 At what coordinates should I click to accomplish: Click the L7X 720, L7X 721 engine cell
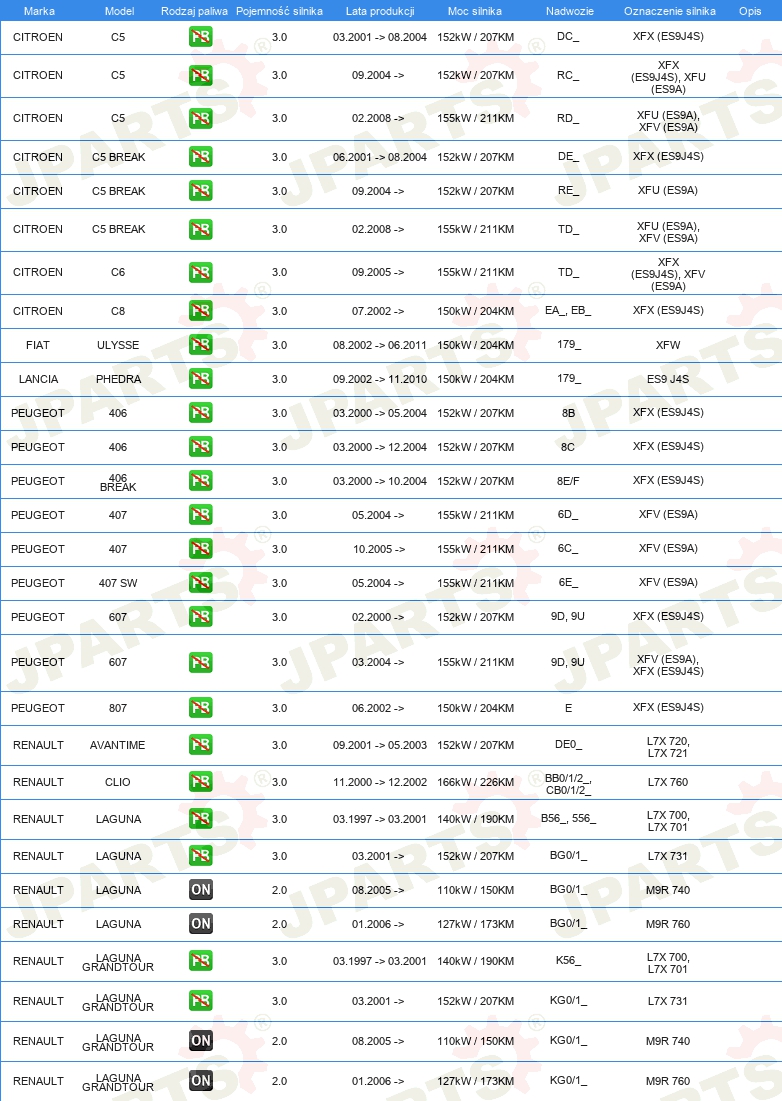(x=668, y=747)
